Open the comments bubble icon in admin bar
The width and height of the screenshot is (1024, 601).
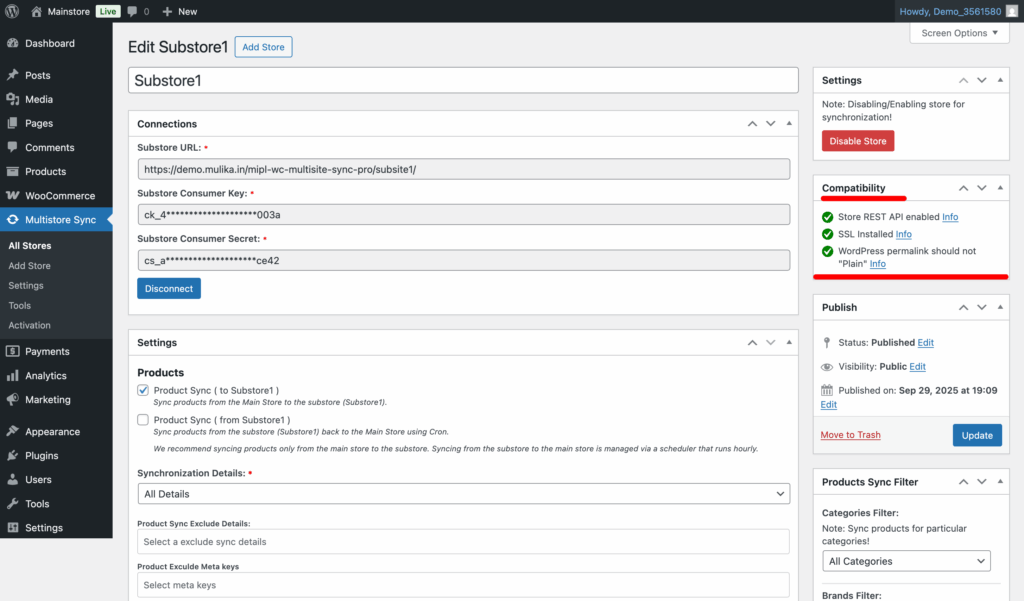[x=133, y=11]
